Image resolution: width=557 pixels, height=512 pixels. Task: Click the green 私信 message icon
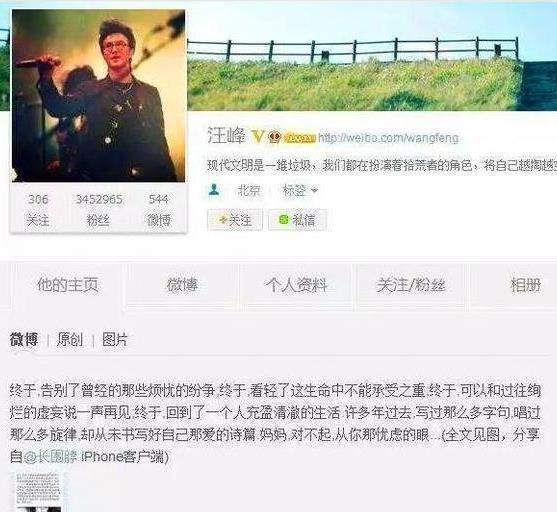click(x=283, y=220)
